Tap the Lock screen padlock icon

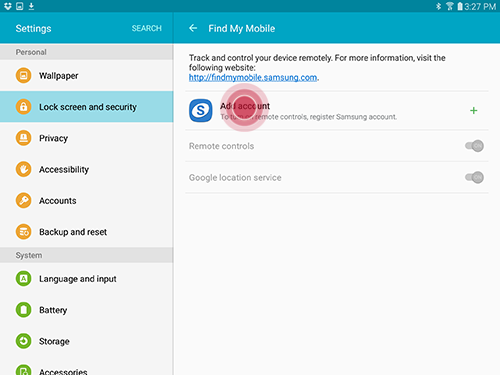[23, 107]
